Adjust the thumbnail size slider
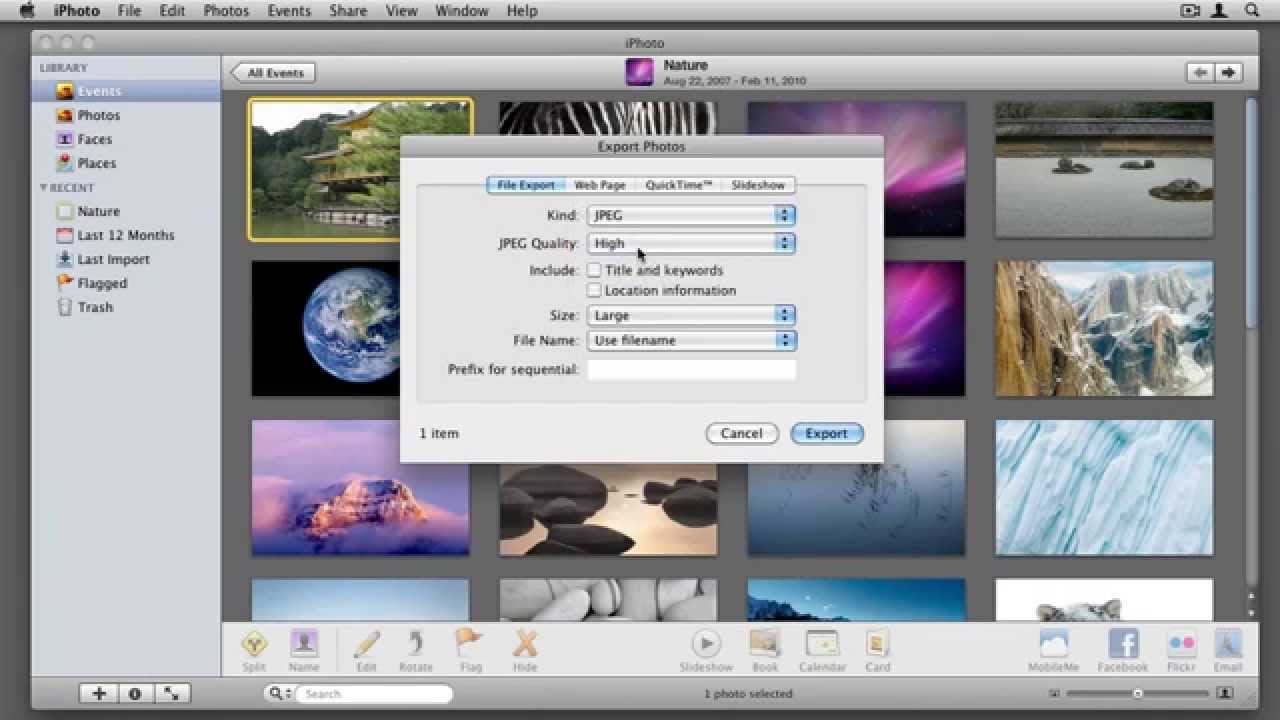 1137,693
